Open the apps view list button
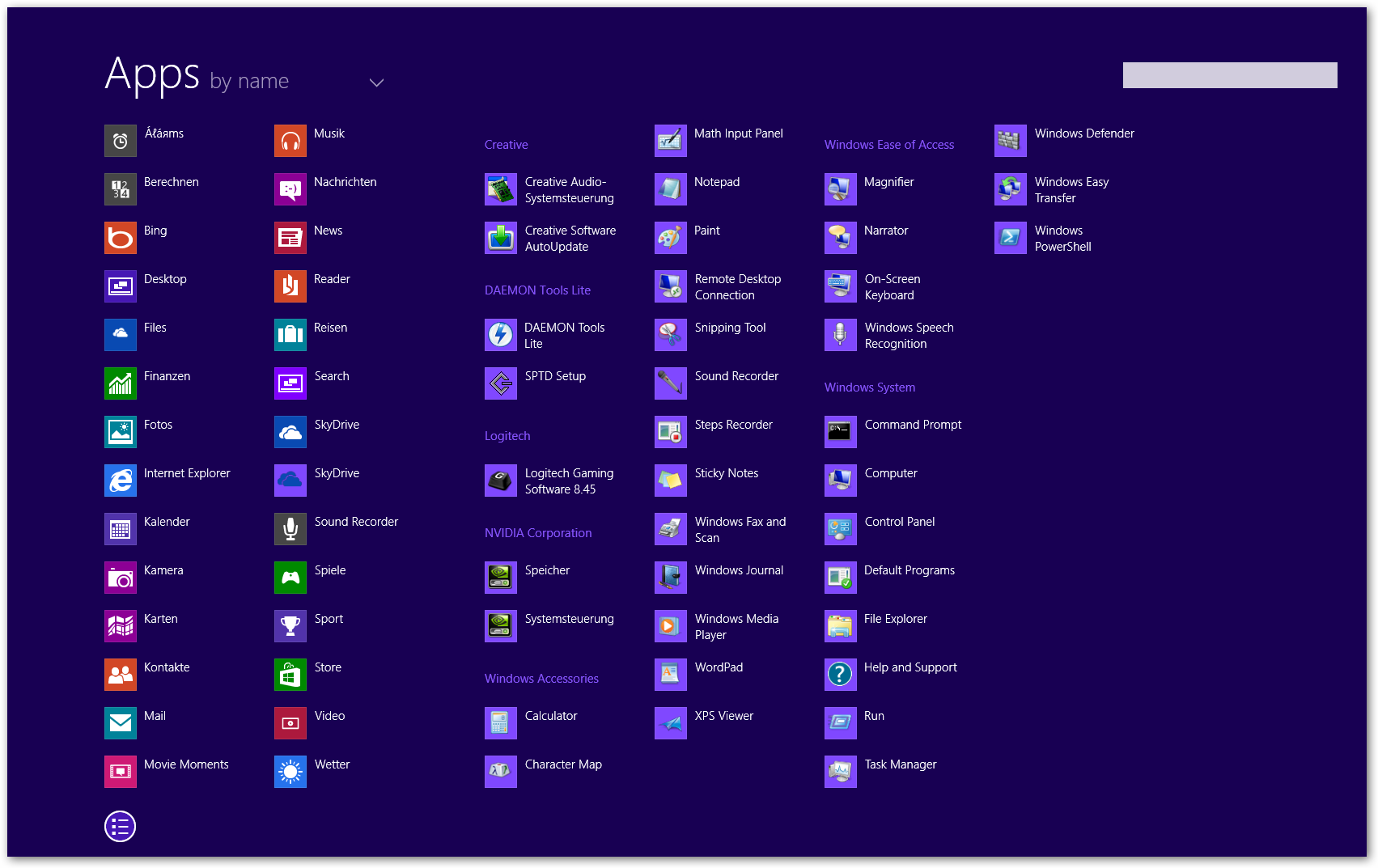 120,826
